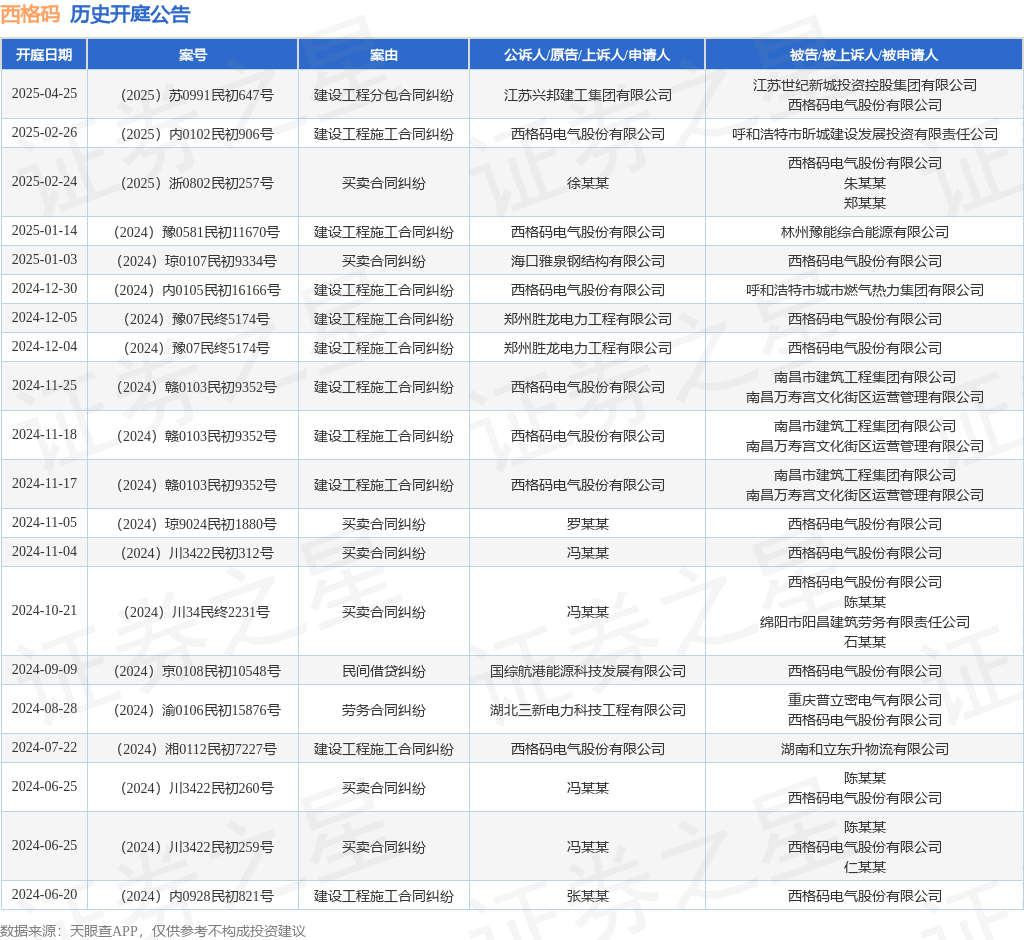The width and height of the screenshot is (1024, 940).
Task: Click case number (2024)内0105民初16166号
Action: tap(193, 290)
